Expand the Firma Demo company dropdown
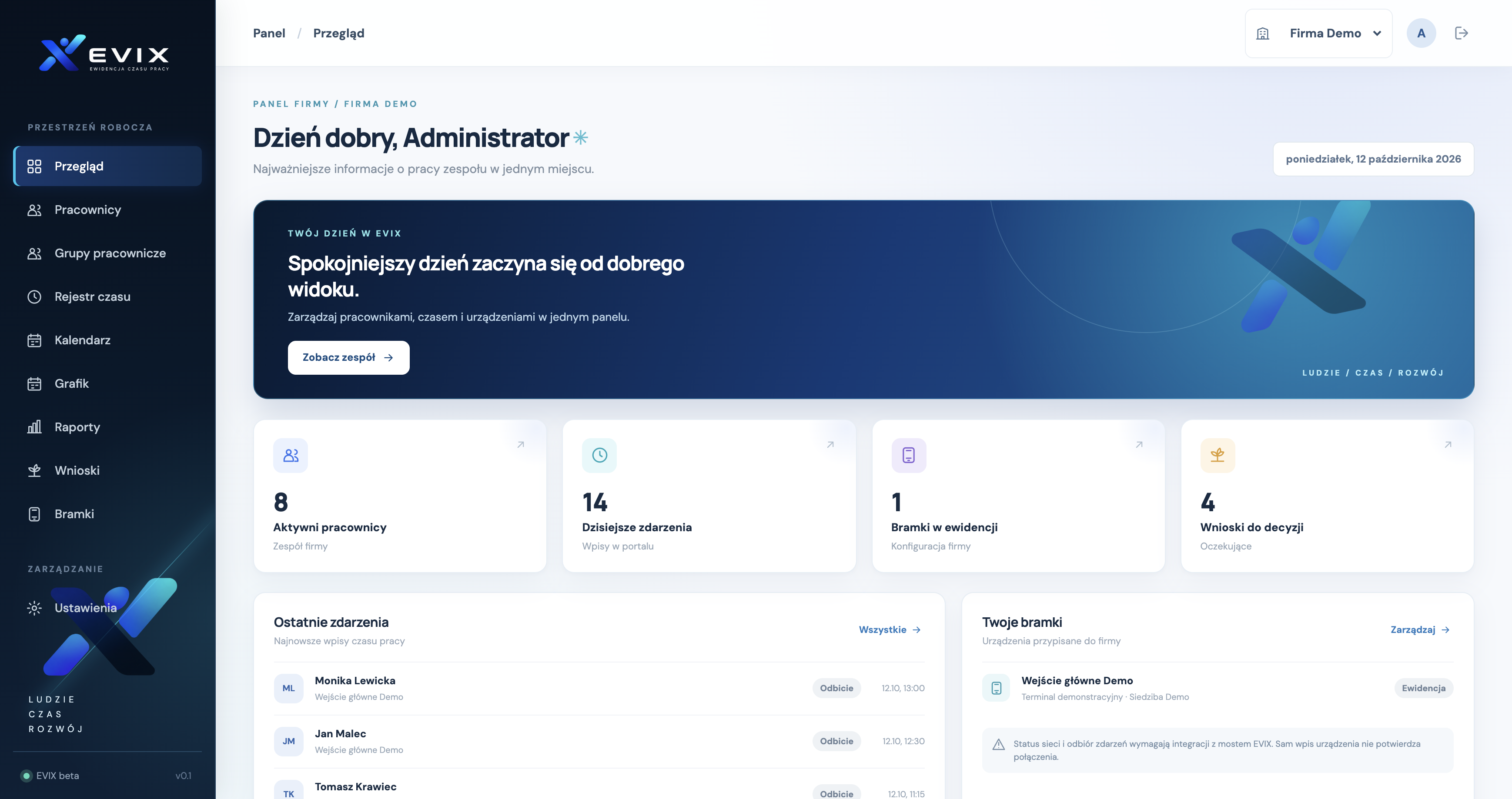Screen dimensions: 1512x799 [x=1318, y=33]
